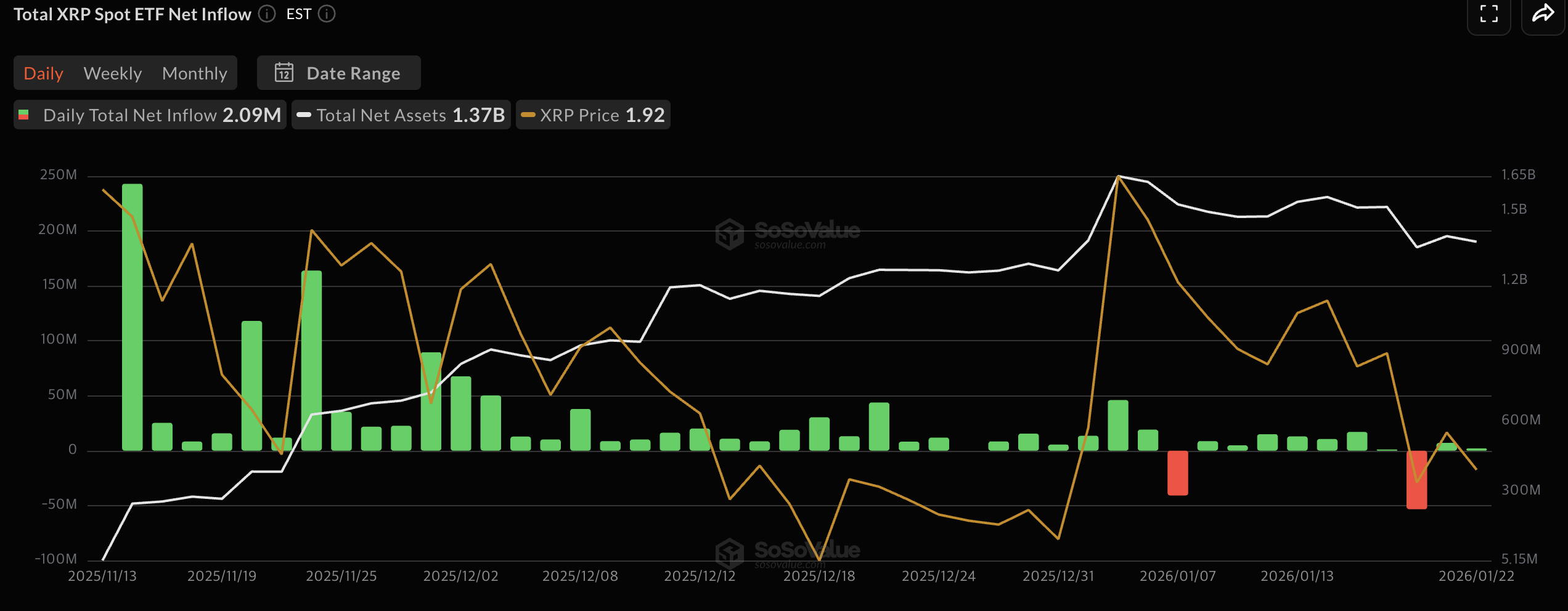This screenshot has width=1568, height=611.
Task: Click the largest red outflow bar
Action: click(x=1416, y=479)
